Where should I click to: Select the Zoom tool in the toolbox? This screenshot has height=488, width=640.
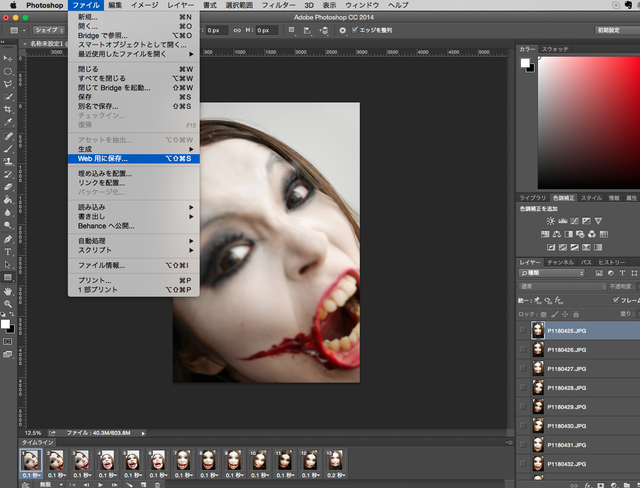[x=8, y=304]
